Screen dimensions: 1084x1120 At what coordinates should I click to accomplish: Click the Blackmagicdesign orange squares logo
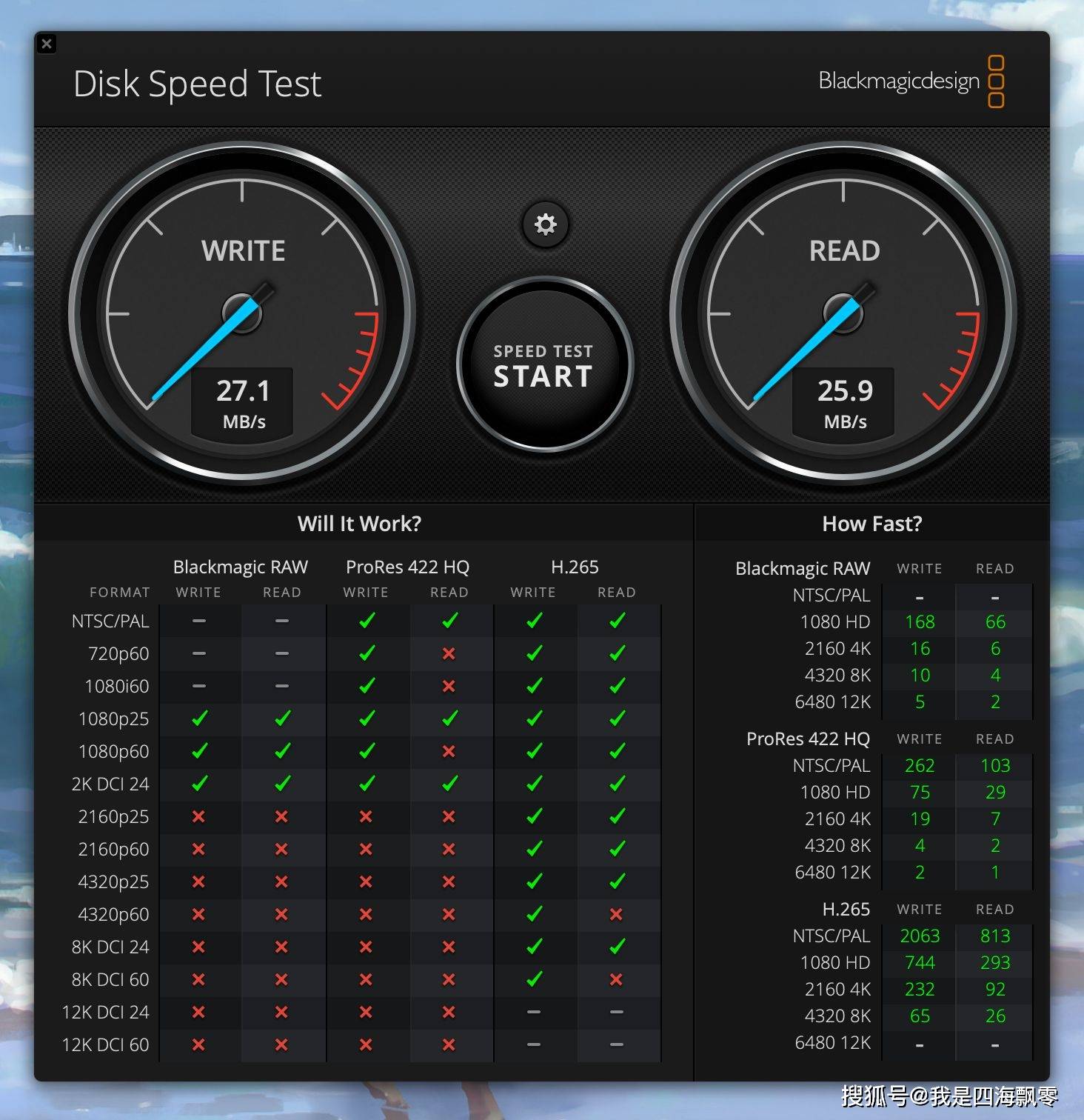(996, 81)
